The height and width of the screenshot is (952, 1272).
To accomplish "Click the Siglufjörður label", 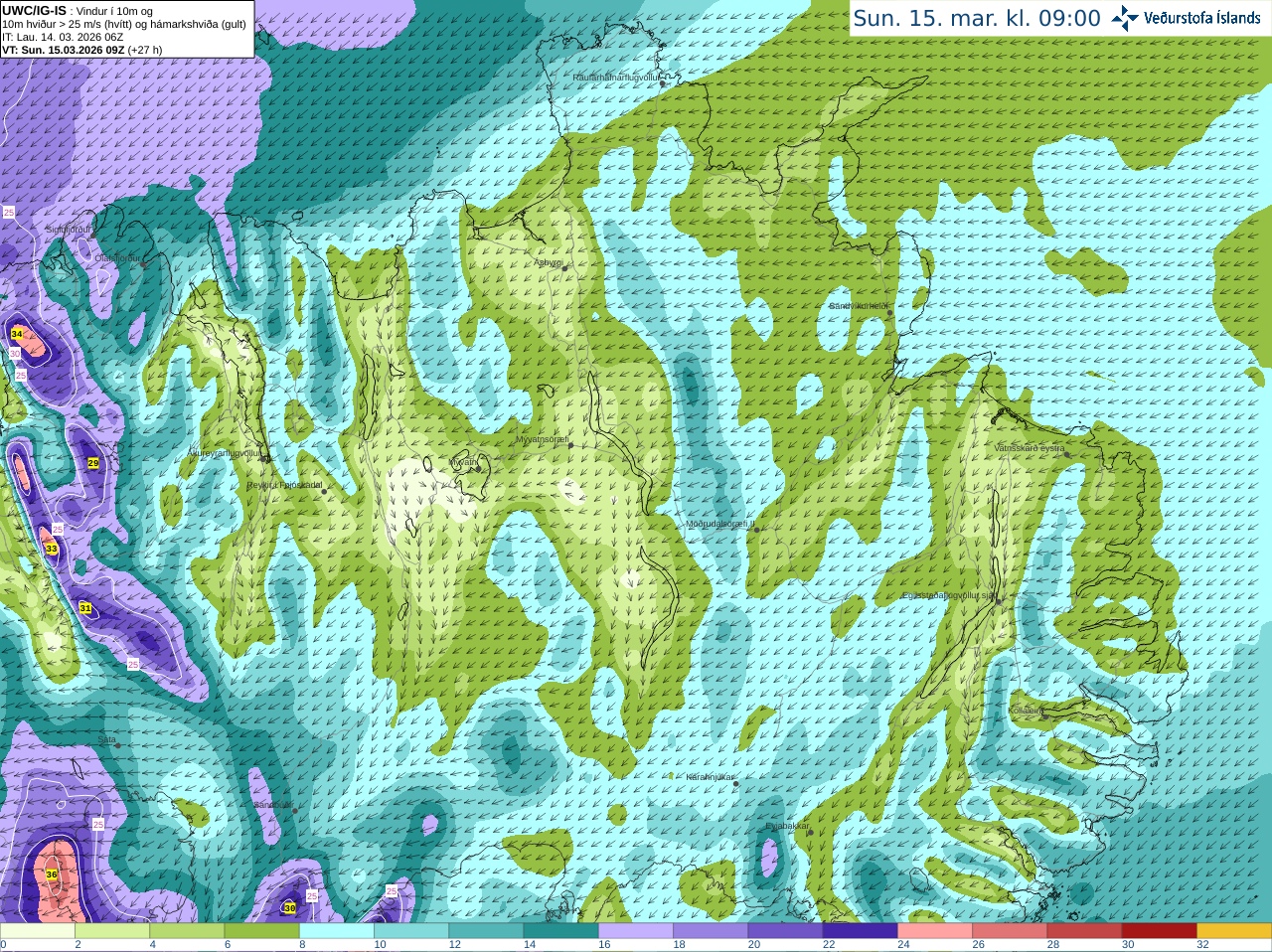I will click(70, 230).
